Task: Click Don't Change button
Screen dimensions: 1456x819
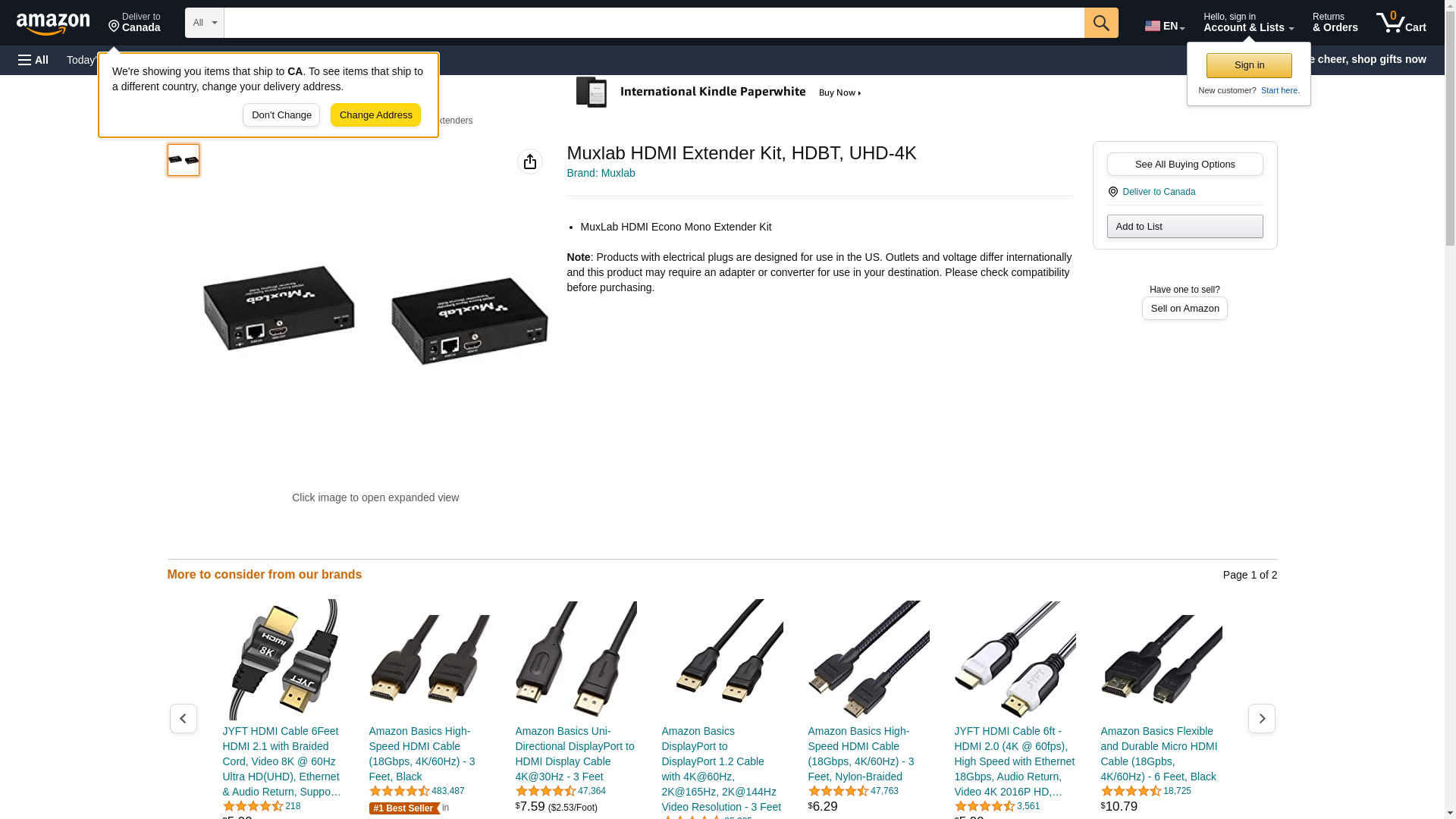Action: (281, 115)
